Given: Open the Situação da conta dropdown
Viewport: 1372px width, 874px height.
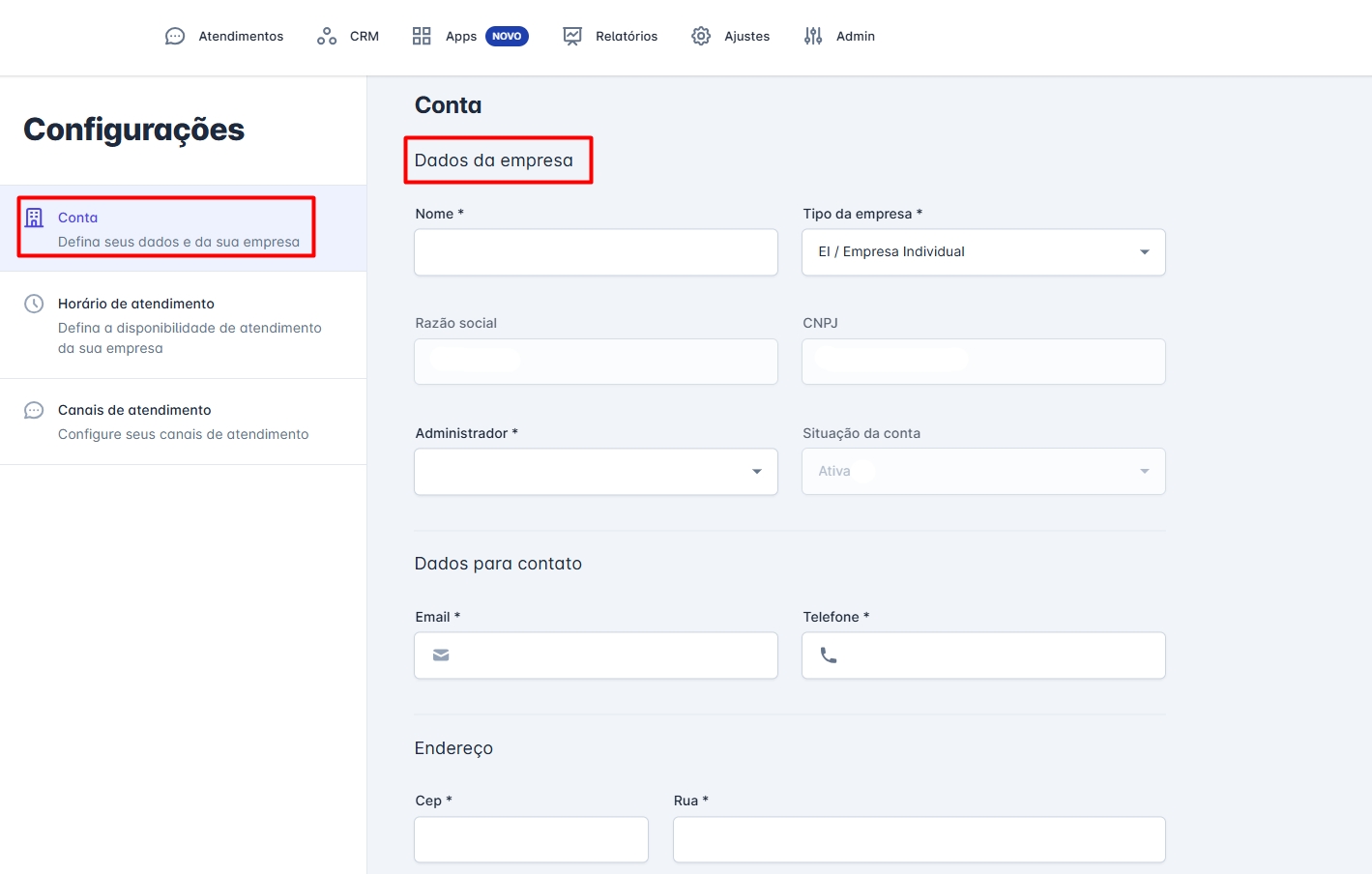Looking at the screenshot, I should pos(983,472).
